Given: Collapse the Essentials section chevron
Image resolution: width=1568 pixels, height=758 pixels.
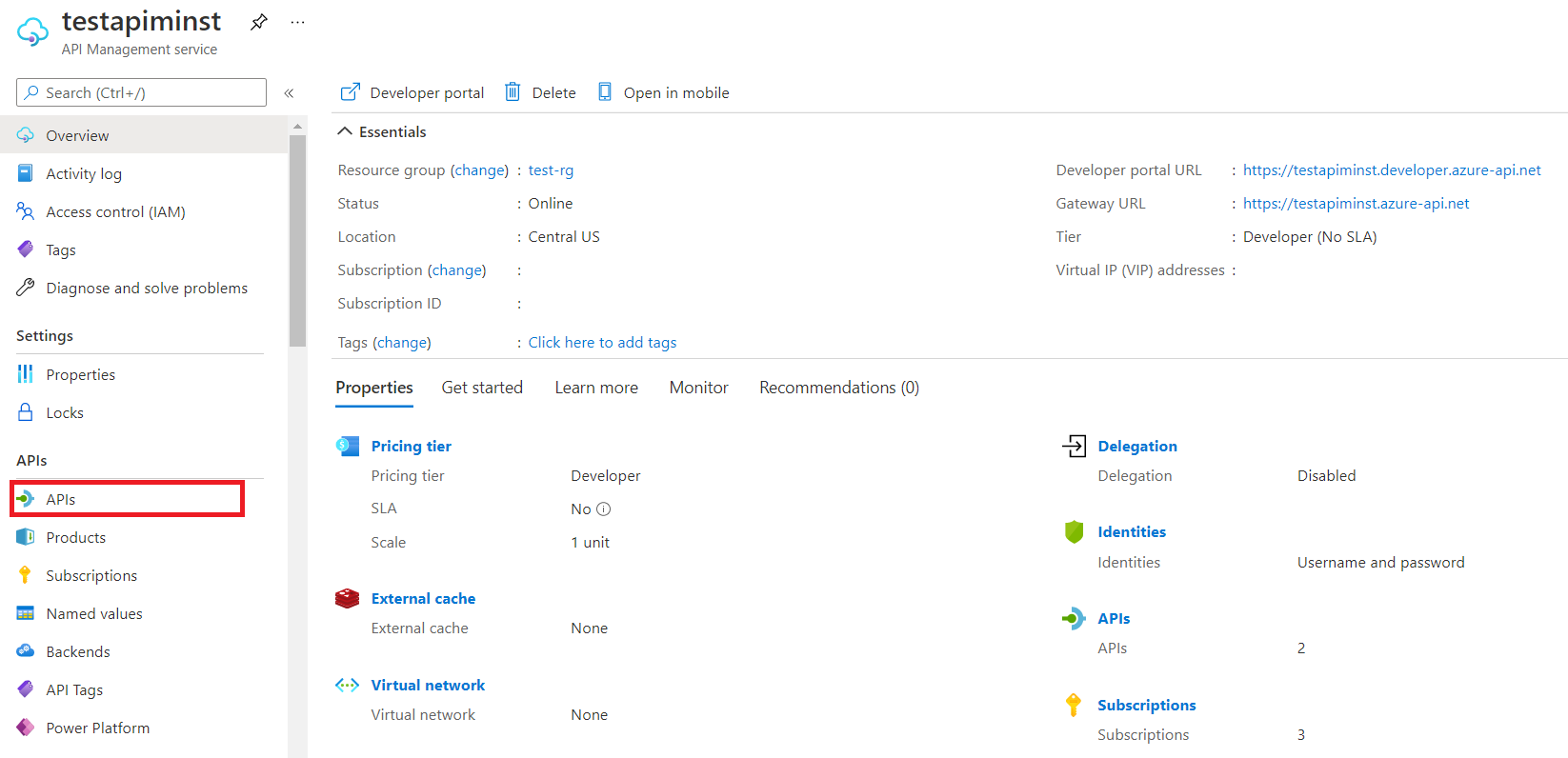Looking at the screenshot, I should 345,131.
